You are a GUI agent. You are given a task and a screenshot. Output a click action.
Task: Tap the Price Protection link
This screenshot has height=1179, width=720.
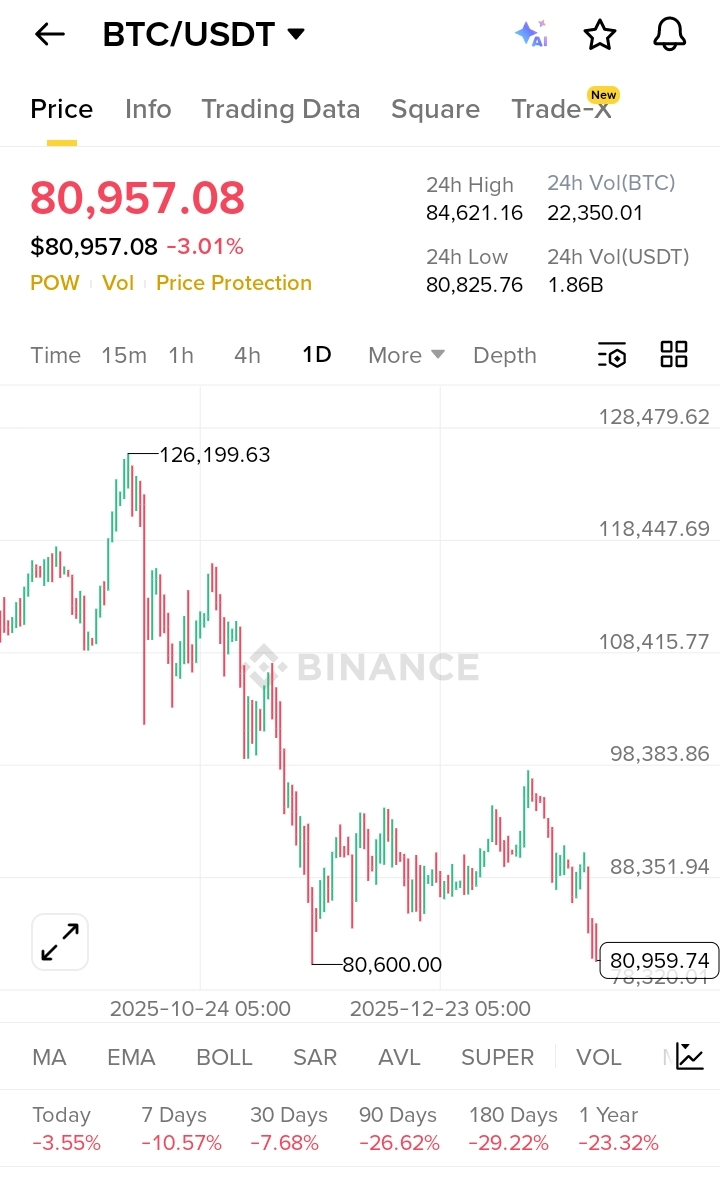234,283
